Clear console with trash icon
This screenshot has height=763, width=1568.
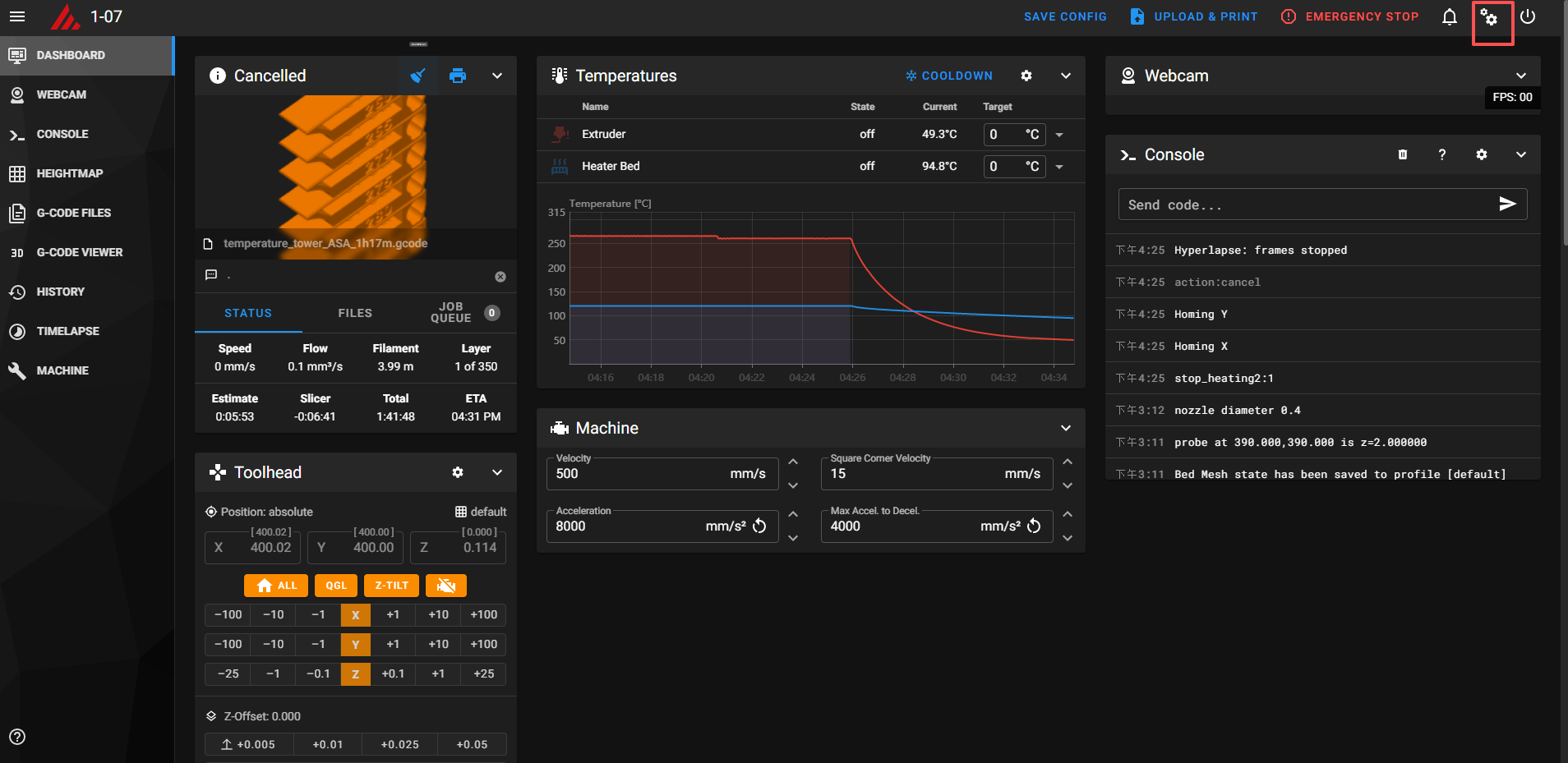point(1402,154)
